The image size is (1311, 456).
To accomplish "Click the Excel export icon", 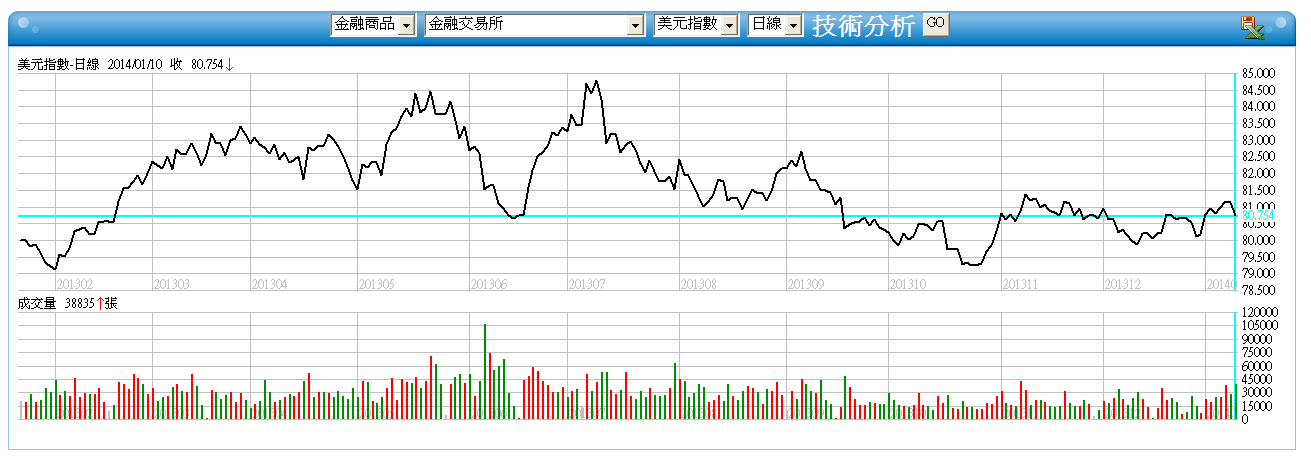I will (x=1252, y=27).
